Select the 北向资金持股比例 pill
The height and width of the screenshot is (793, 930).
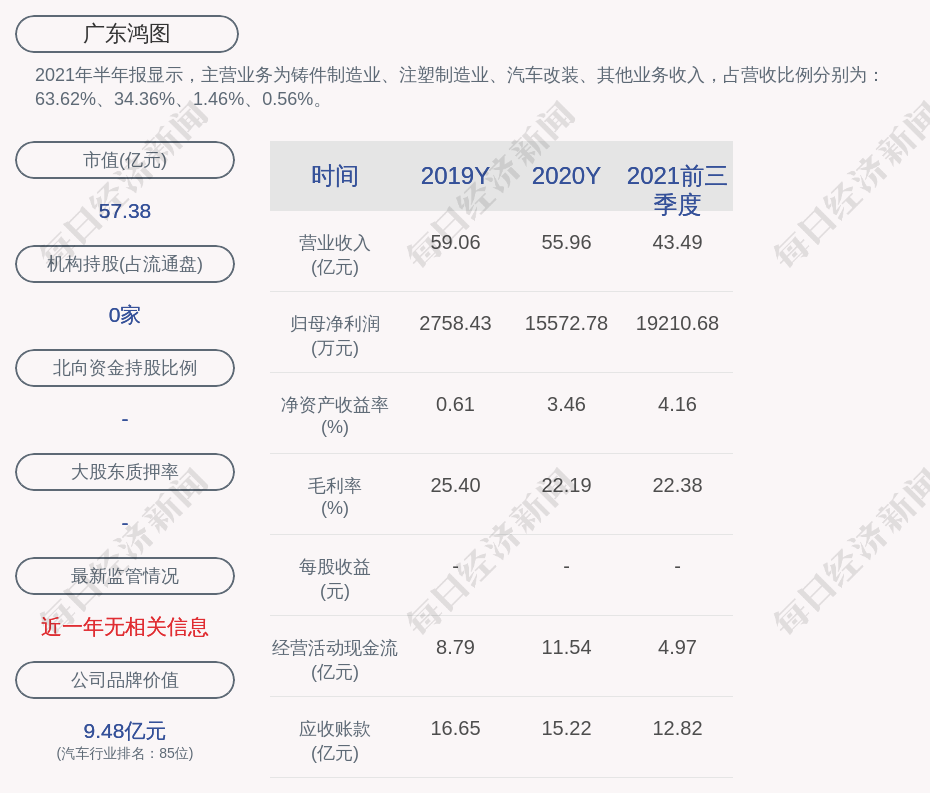point(125,368)
